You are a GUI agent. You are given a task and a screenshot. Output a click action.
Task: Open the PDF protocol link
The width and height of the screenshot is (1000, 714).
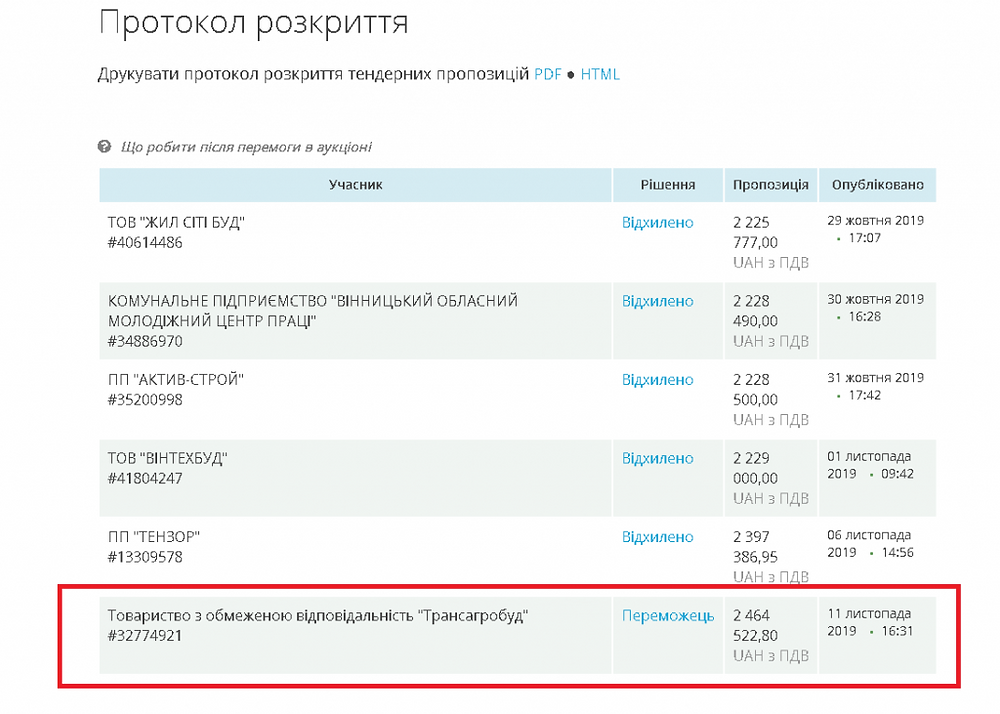point(547,75)
